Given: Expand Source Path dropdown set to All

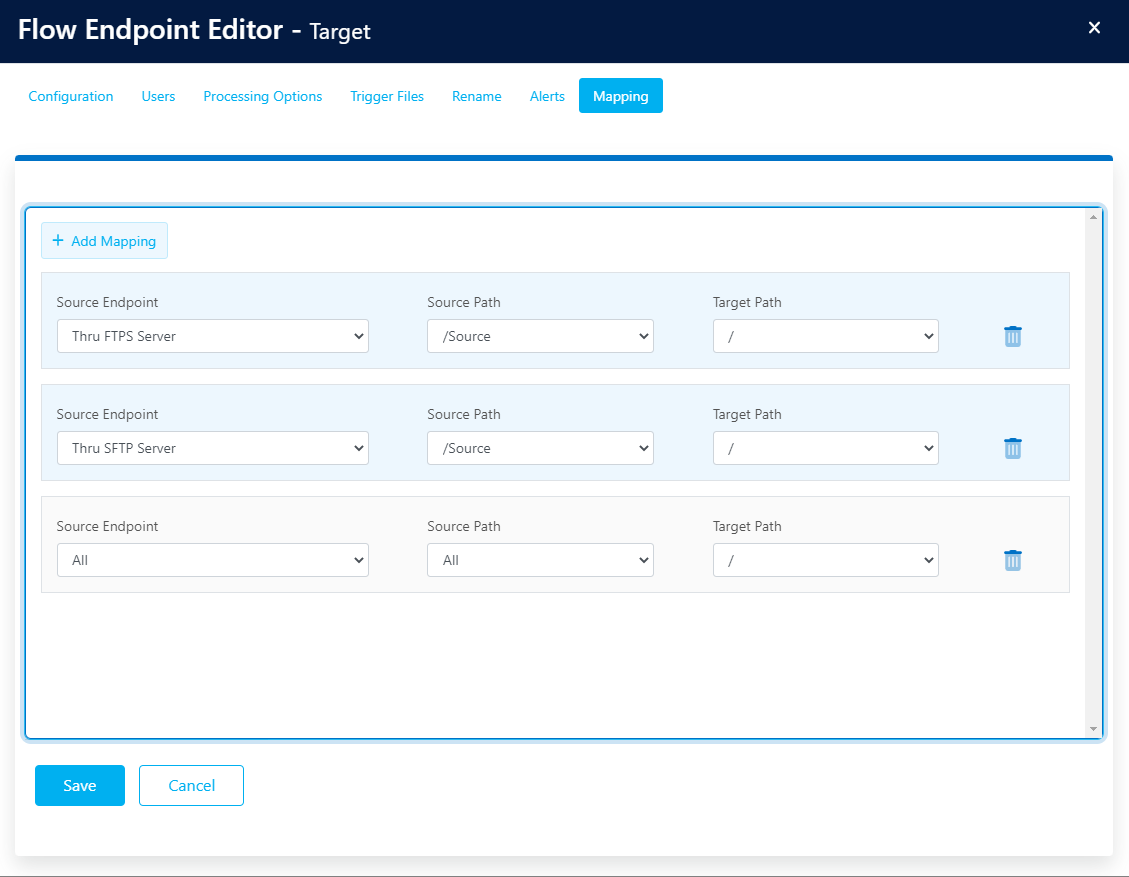Looking at the screenshot, I should pos(540,560).
